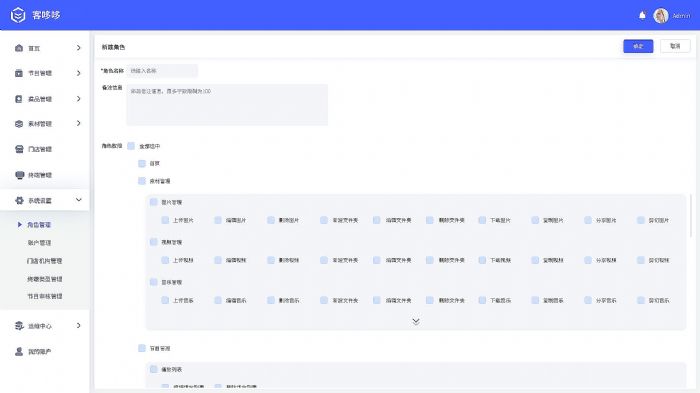Click the 系统设置 gear icon
Screen dimensions: 700x393
click(x=19, y=201)
